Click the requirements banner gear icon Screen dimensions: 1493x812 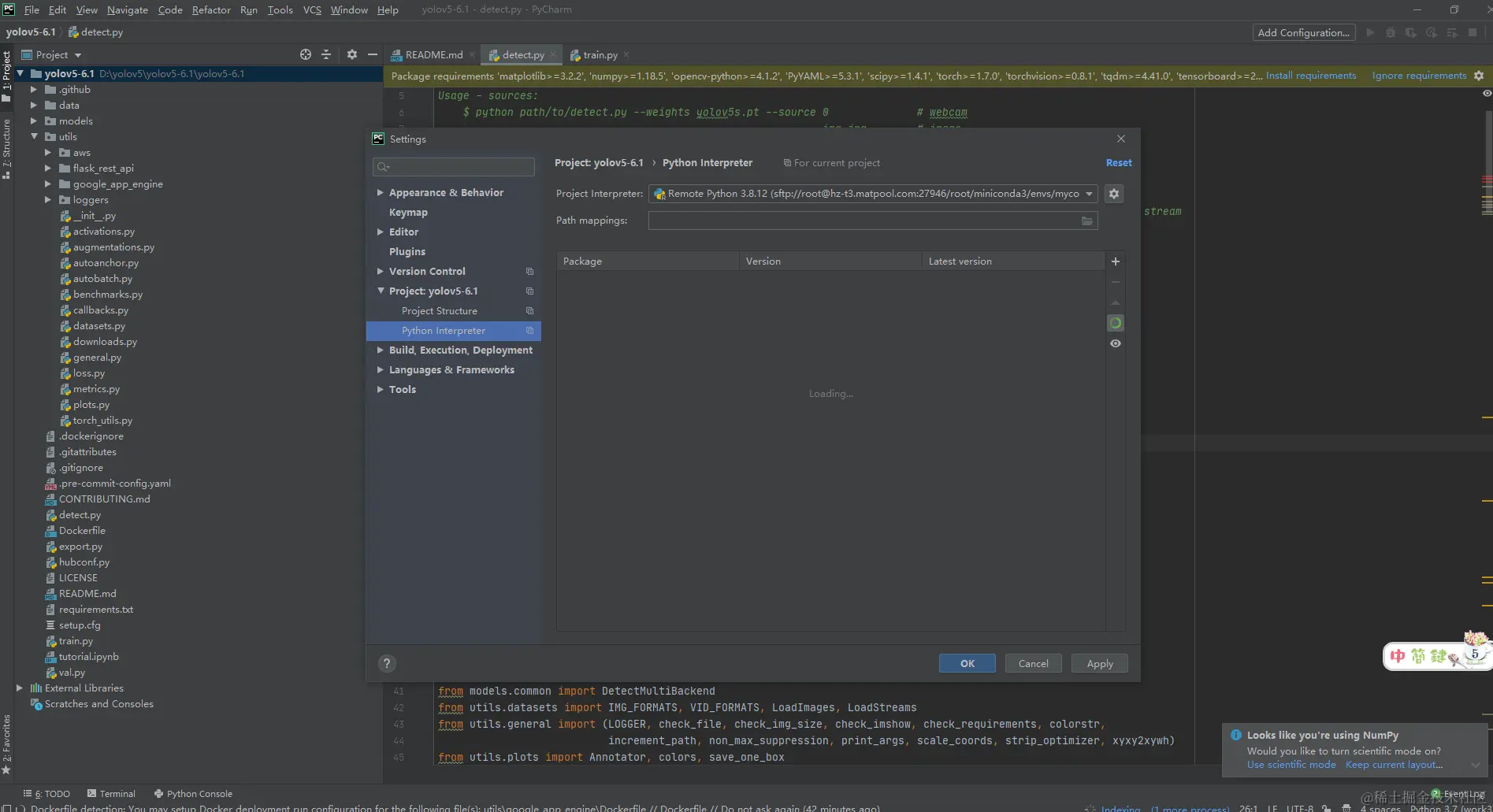[1479, 76]
